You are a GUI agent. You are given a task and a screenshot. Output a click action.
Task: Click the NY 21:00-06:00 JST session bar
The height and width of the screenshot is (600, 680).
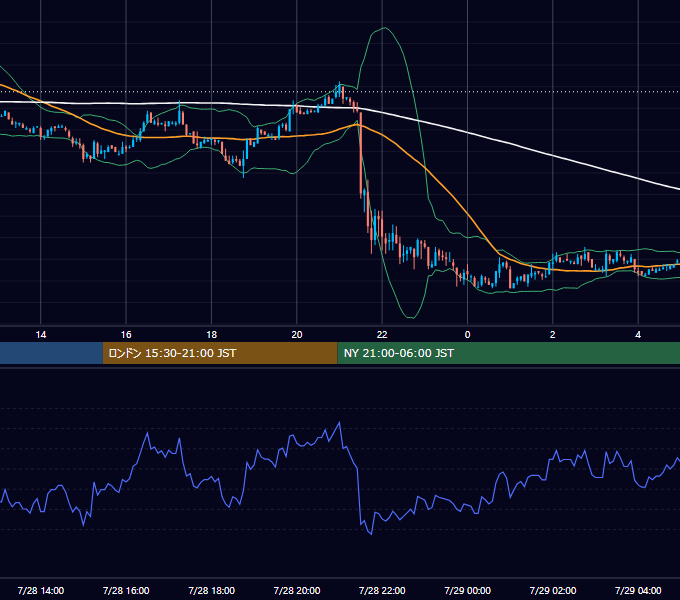click(x=509, y=353)
